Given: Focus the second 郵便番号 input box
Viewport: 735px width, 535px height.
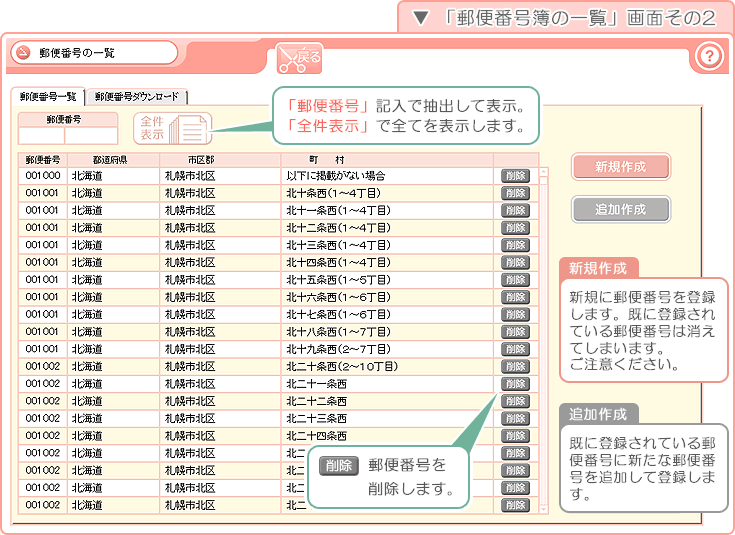Looking at the screenshot, I should (x=86, y=135).
